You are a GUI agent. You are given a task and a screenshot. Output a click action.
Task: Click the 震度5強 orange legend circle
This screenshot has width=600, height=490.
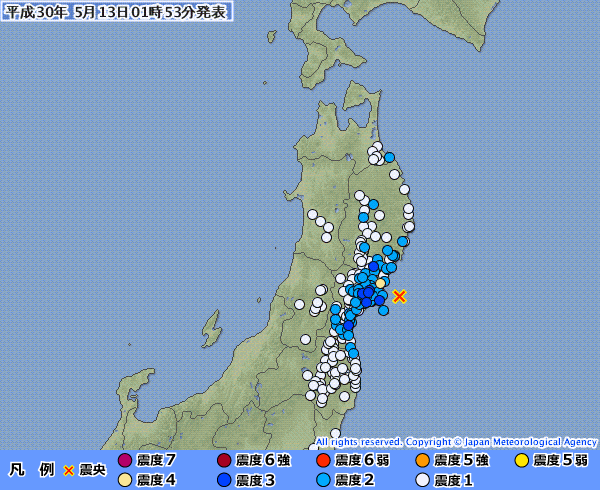tap(422, 460)
